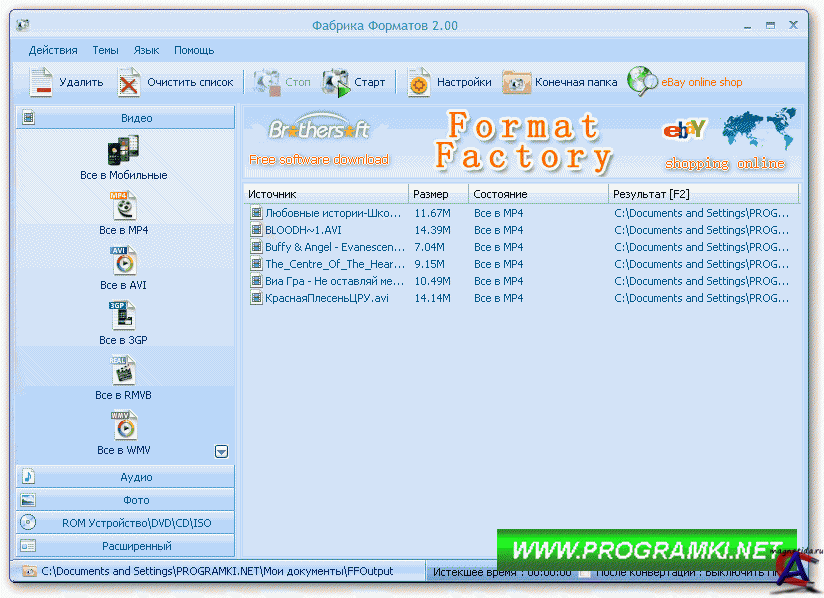Expand the Расширенный section
The width and height of the screenshot is (824, 598).
(125, 546)
